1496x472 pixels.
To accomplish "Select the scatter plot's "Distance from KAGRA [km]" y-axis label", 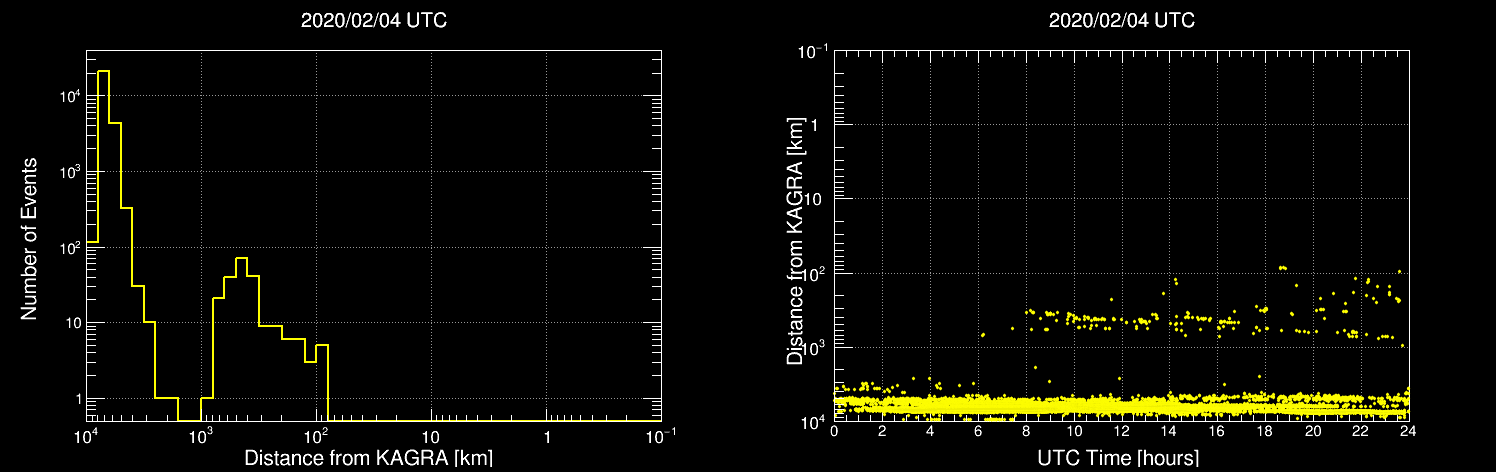I will pyautogui.click(x=795, y=239).
